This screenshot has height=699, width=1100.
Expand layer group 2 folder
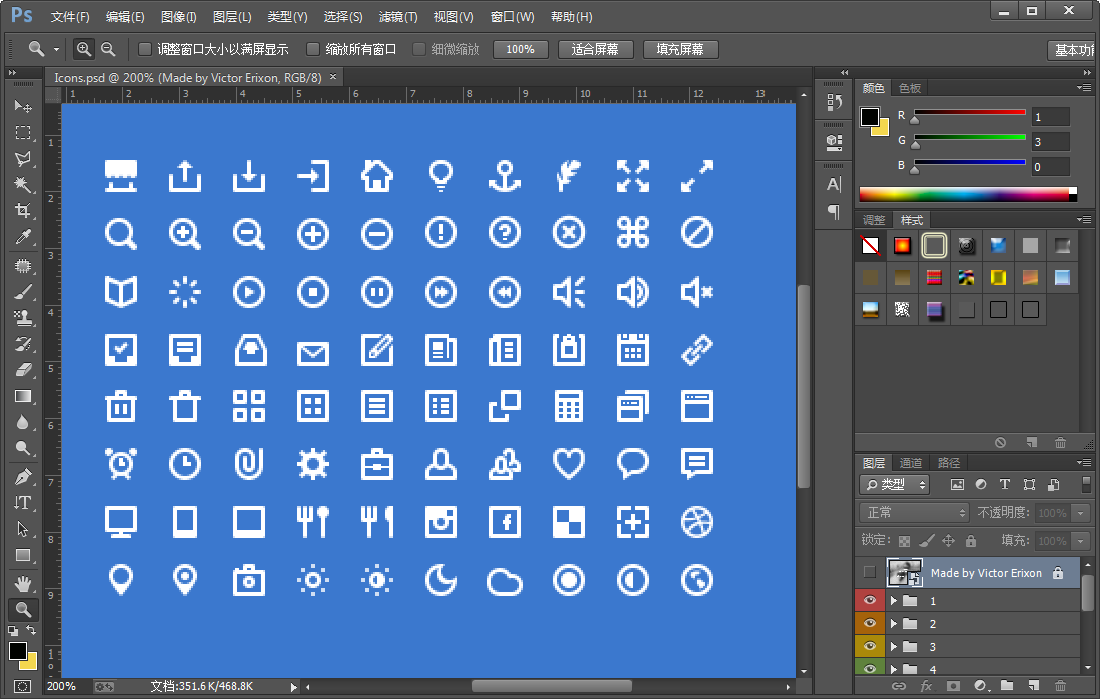pyautogui.click(x=893, y=624)
